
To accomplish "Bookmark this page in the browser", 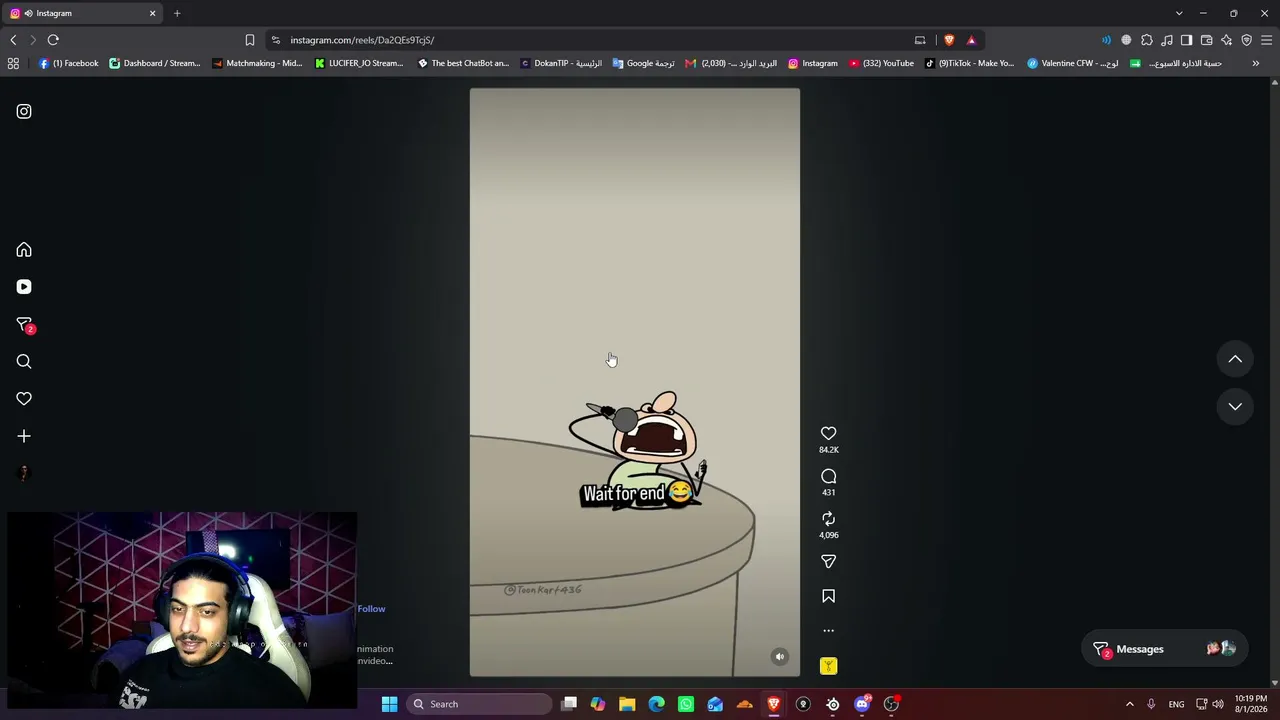I will (x=250, y=40).
